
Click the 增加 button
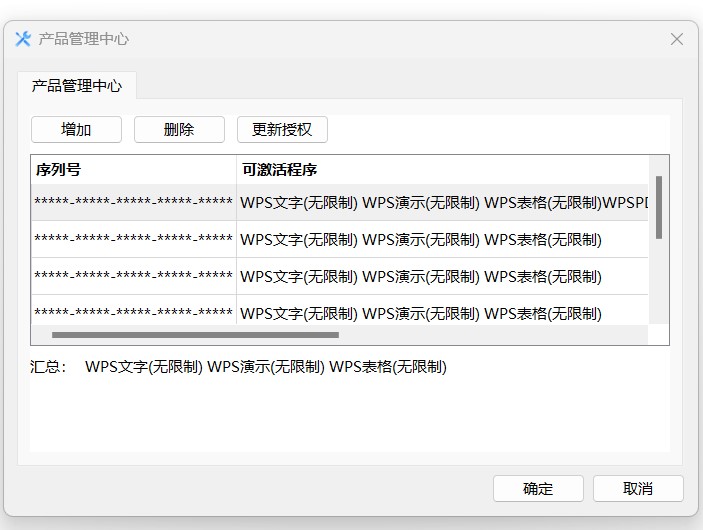click(x=76, y=129)
